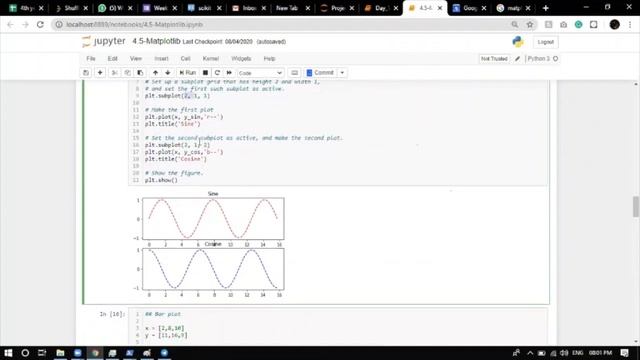Open Cortana search circle on taskbar
Viewport: 640px width, 360px height.
tap(25, 353)
